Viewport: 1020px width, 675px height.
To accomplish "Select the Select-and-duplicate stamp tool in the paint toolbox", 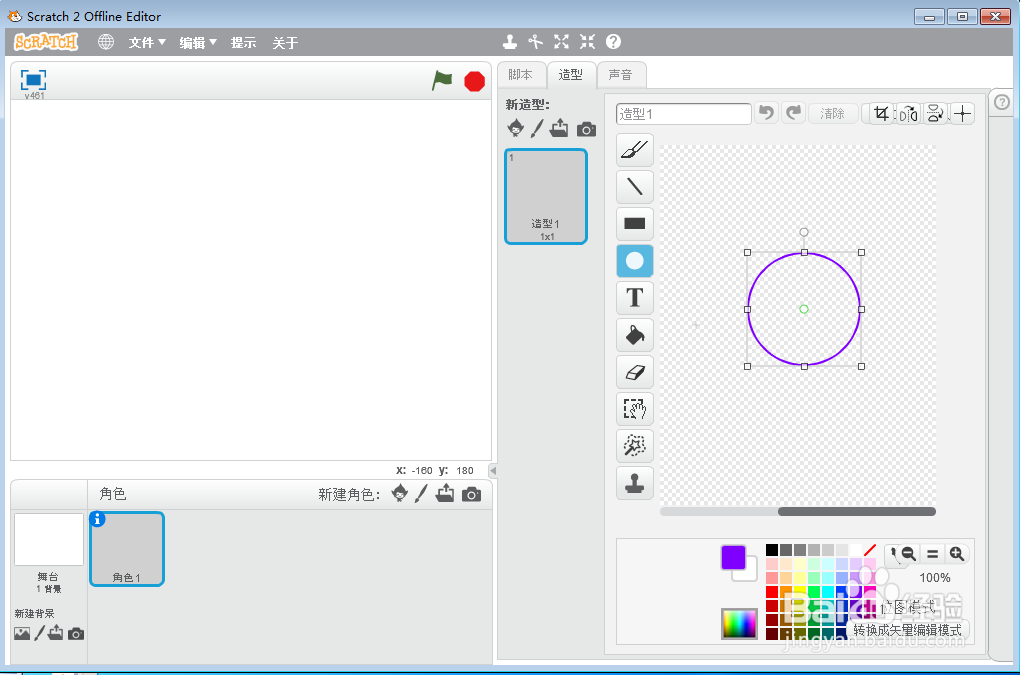I will (x=634, y=483).
